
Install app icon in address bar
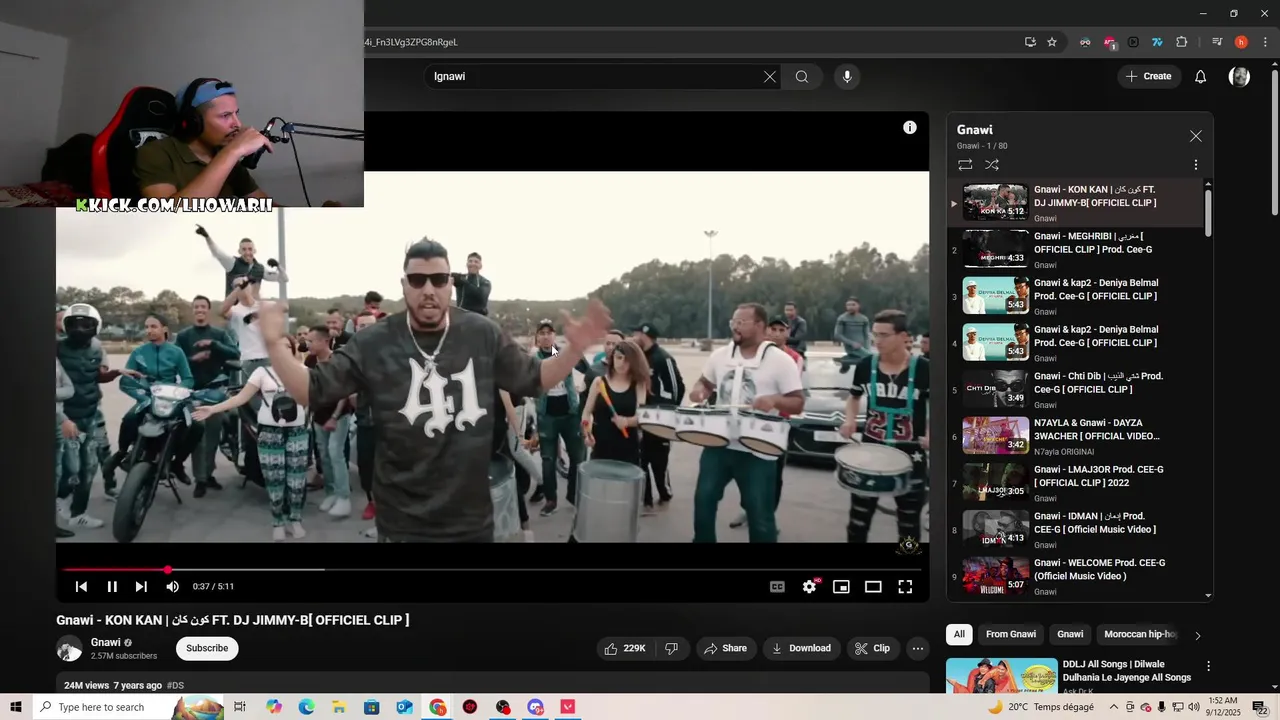[x=1030, y=42]
